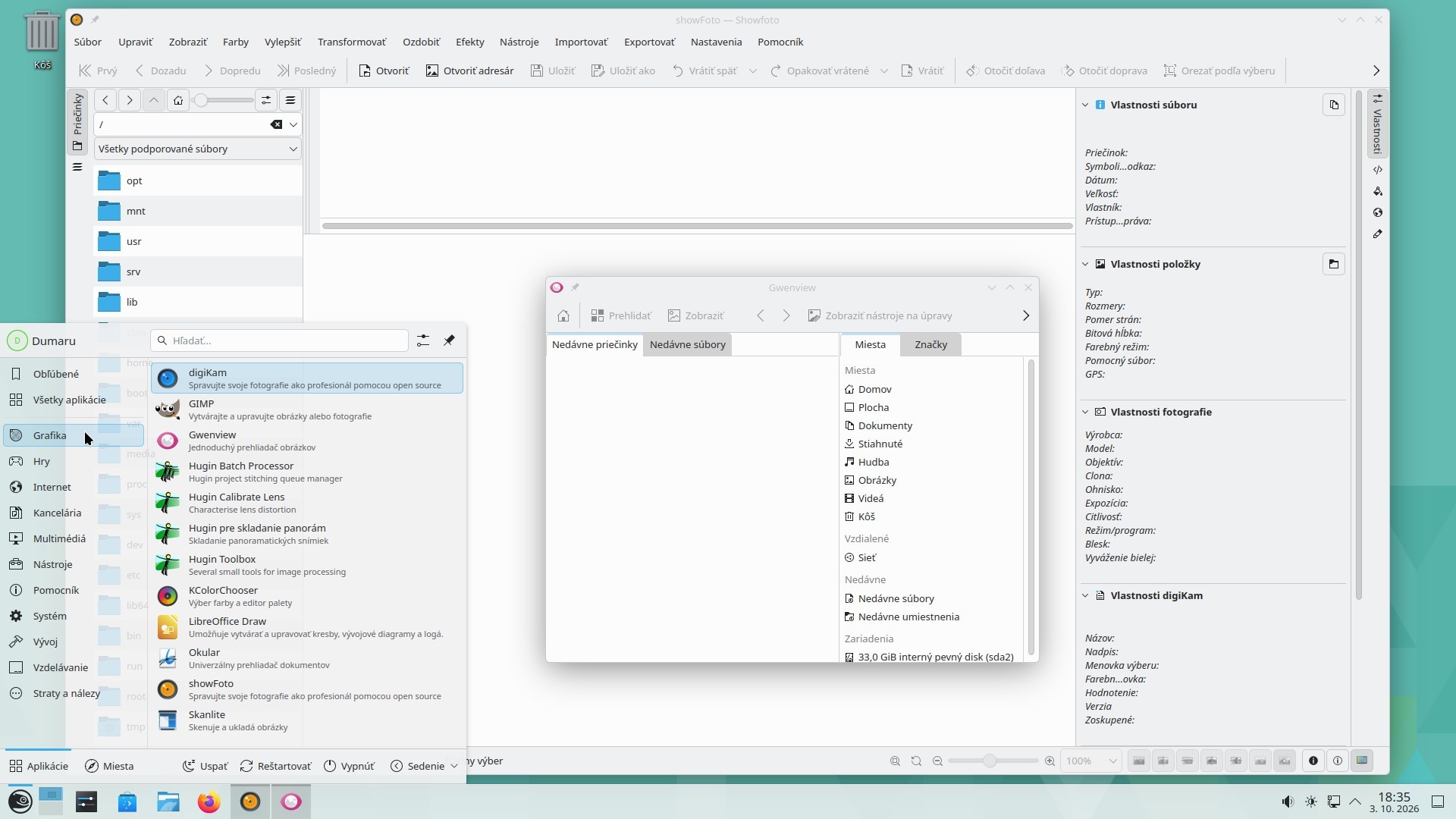This screenshot has width=1456, height=819.
Task: Click the Reštartovať button
Action: [275, 766]
